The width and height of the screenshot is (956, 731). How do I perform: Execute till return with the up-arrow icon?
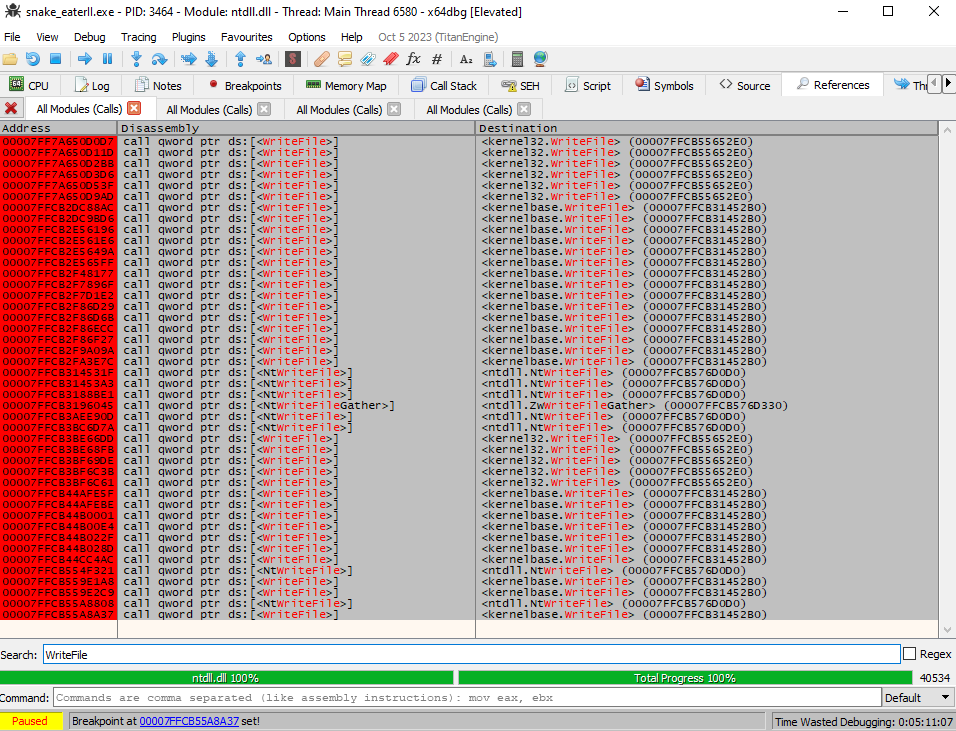(x=240, y=59)
